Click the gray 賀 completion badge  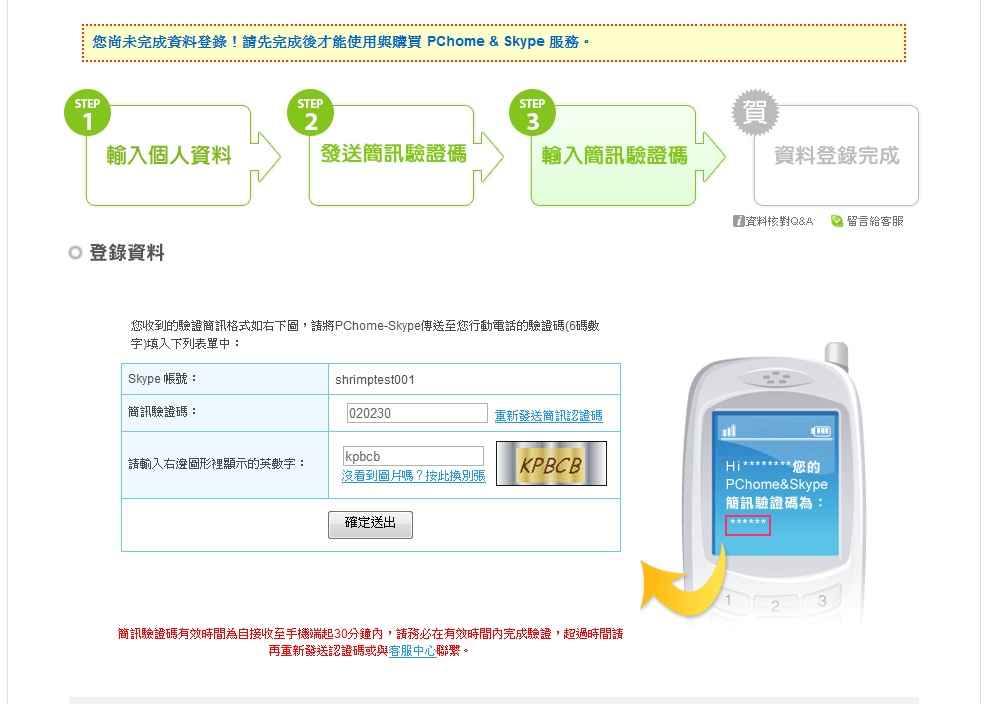coord(755,113)
